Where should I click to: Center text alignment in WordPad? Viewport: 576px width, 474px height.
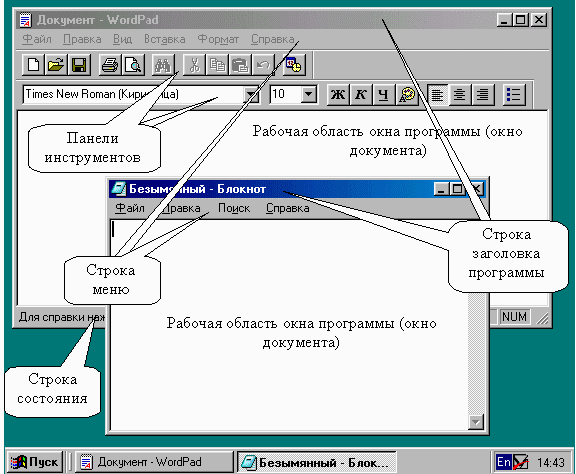460,94
